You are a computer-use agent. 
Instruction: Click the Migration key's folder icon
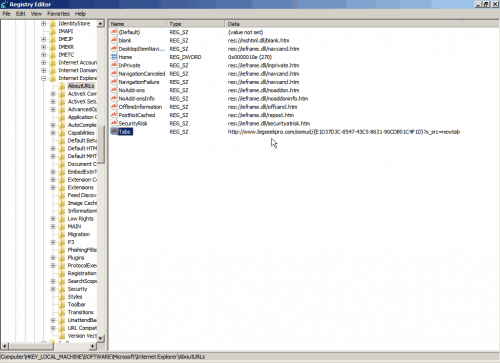point(62,234)
